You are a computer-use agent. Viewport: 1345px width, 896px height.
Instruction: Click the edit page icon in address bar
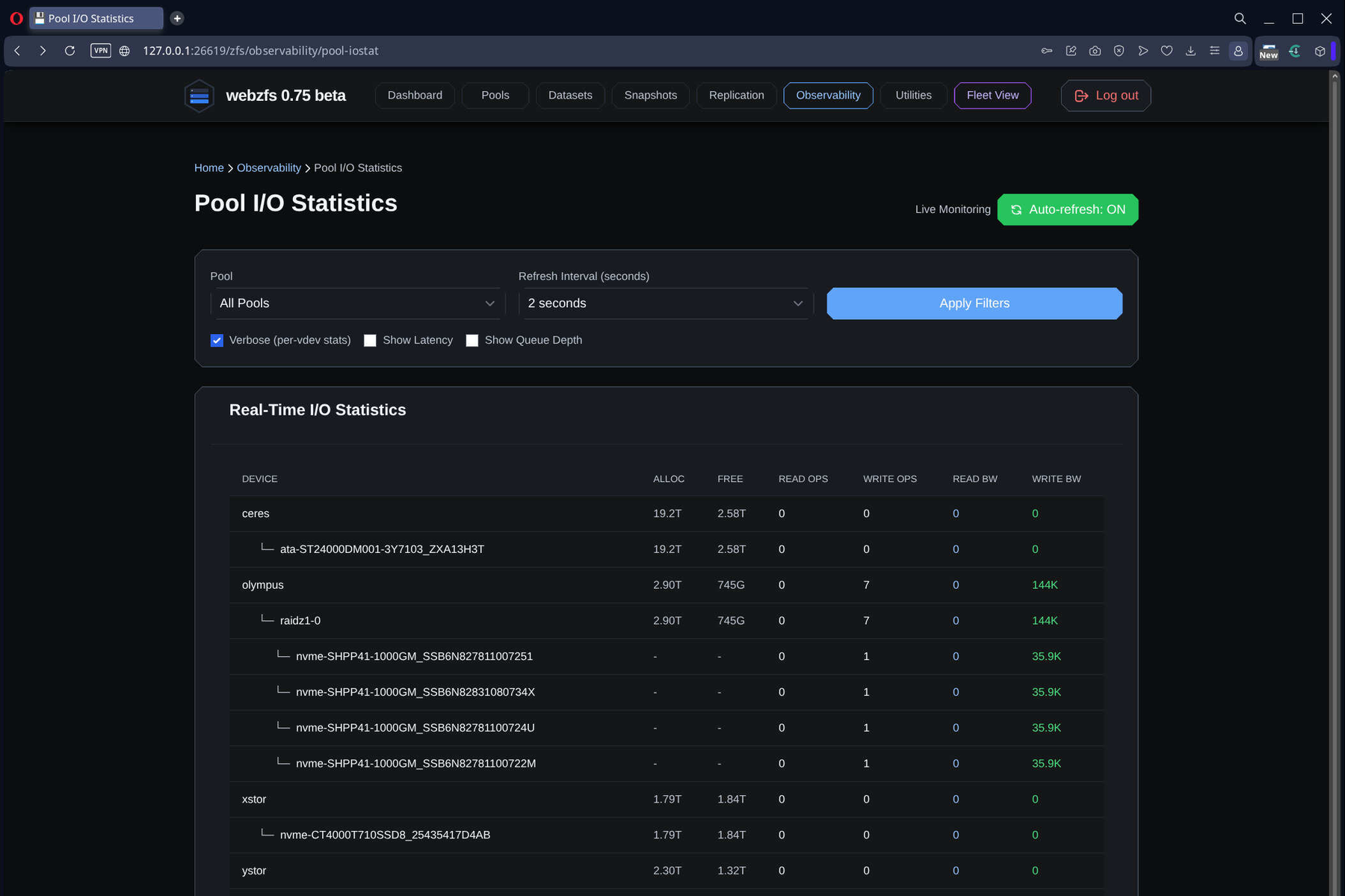coord(1071,51)
